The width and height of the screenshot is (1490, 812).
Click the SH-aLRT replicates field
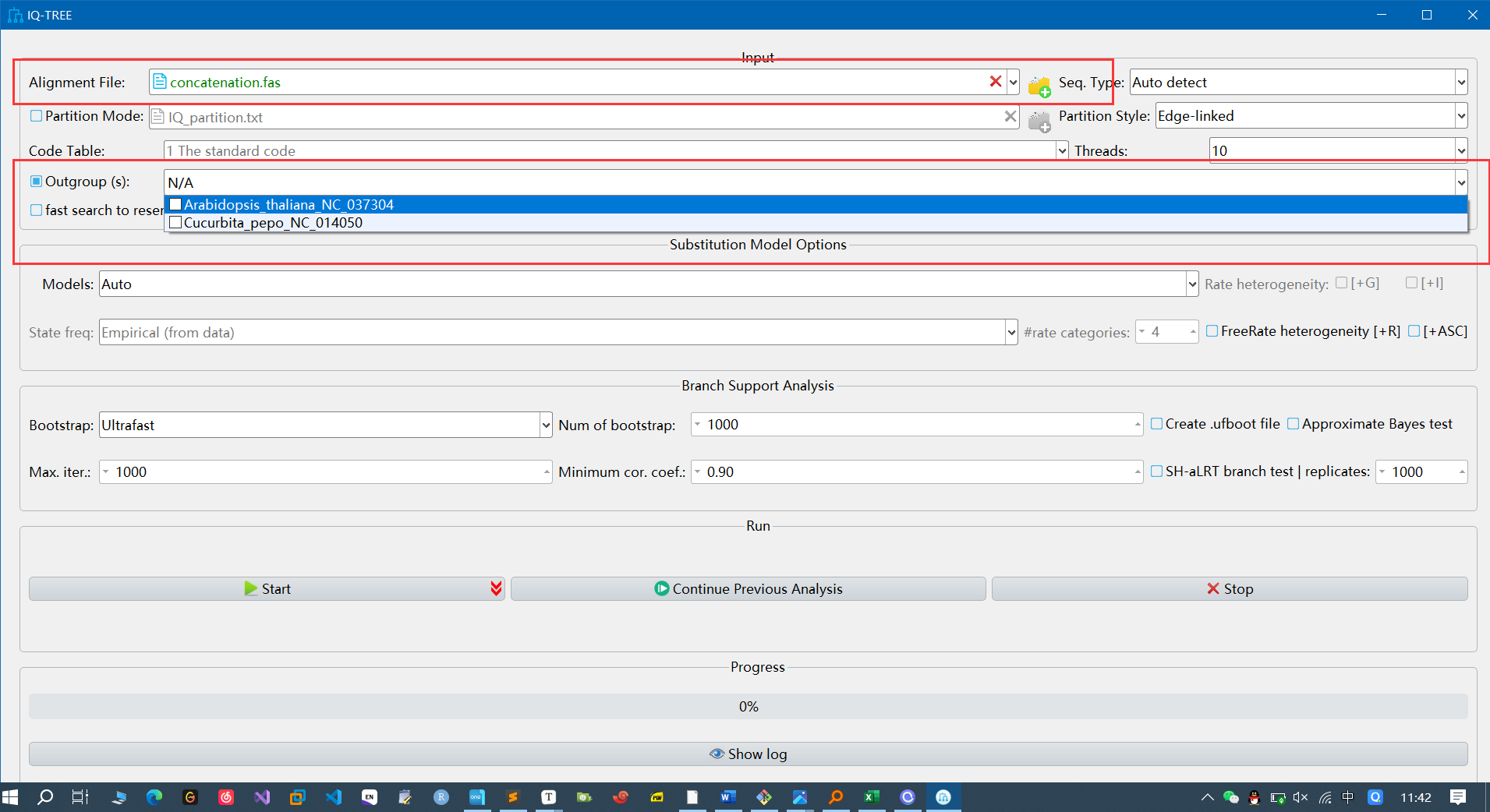(1421, 471)
